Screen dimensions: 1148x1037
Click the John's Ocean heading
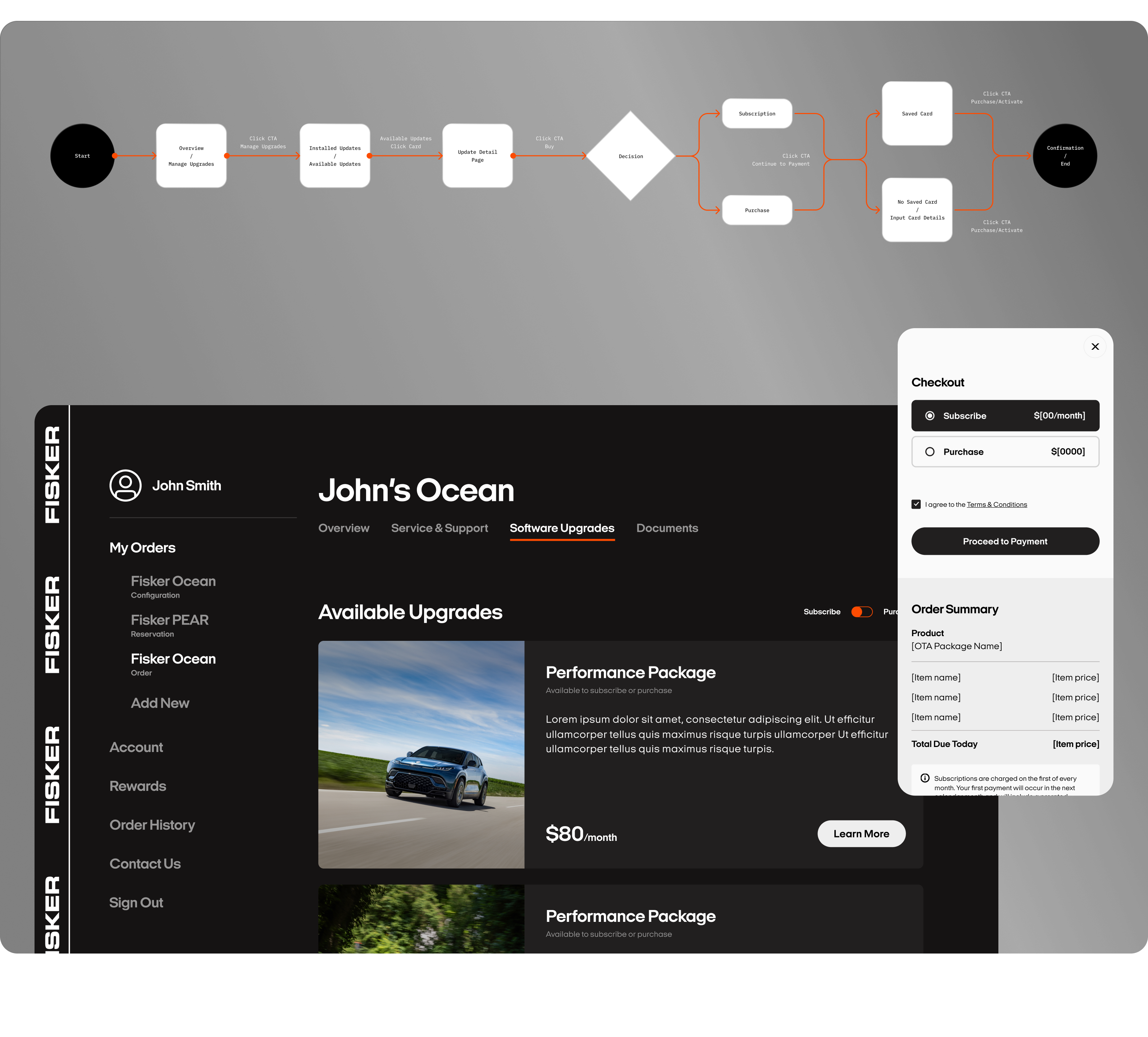point(416,490)
